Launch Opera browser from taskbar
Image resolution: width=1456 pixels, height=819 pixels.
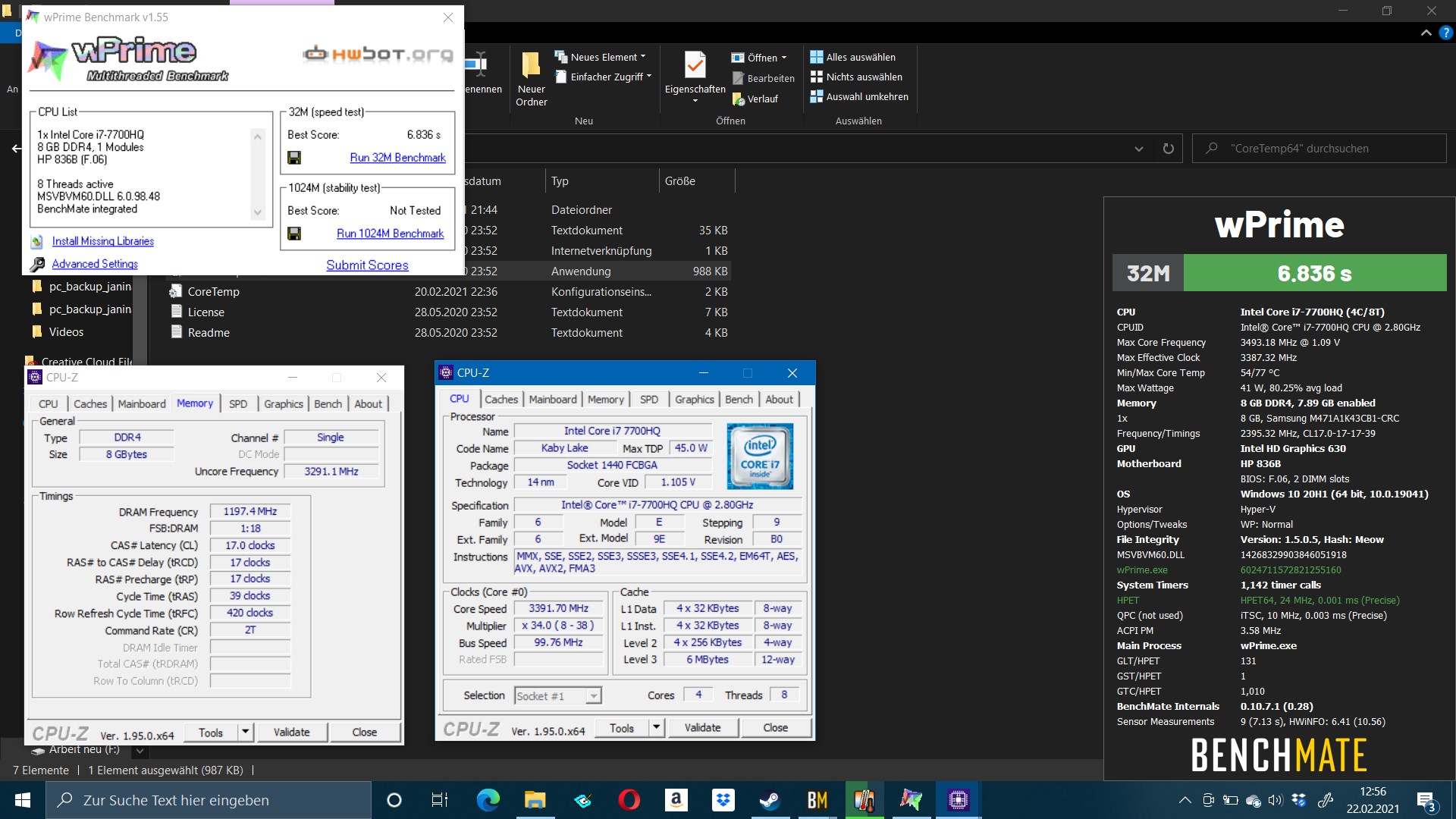click(x=629, y=800)
